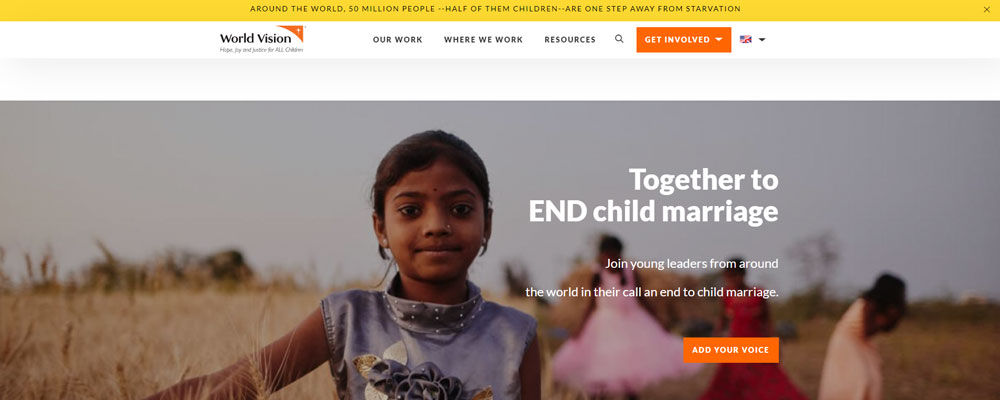Open the search magnifier icon
The width and height of the screenshot is (1000, 400).
click(619, 39)
